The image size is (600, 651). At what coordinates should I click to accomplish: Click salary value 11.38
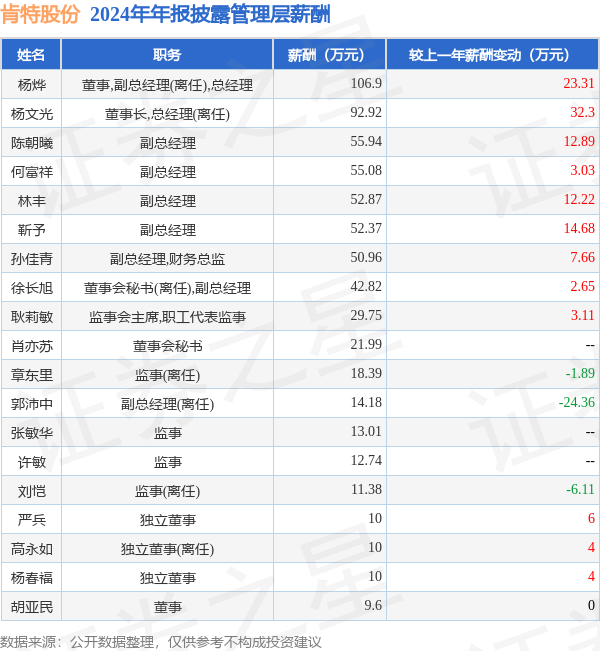(x=366, y=490)
